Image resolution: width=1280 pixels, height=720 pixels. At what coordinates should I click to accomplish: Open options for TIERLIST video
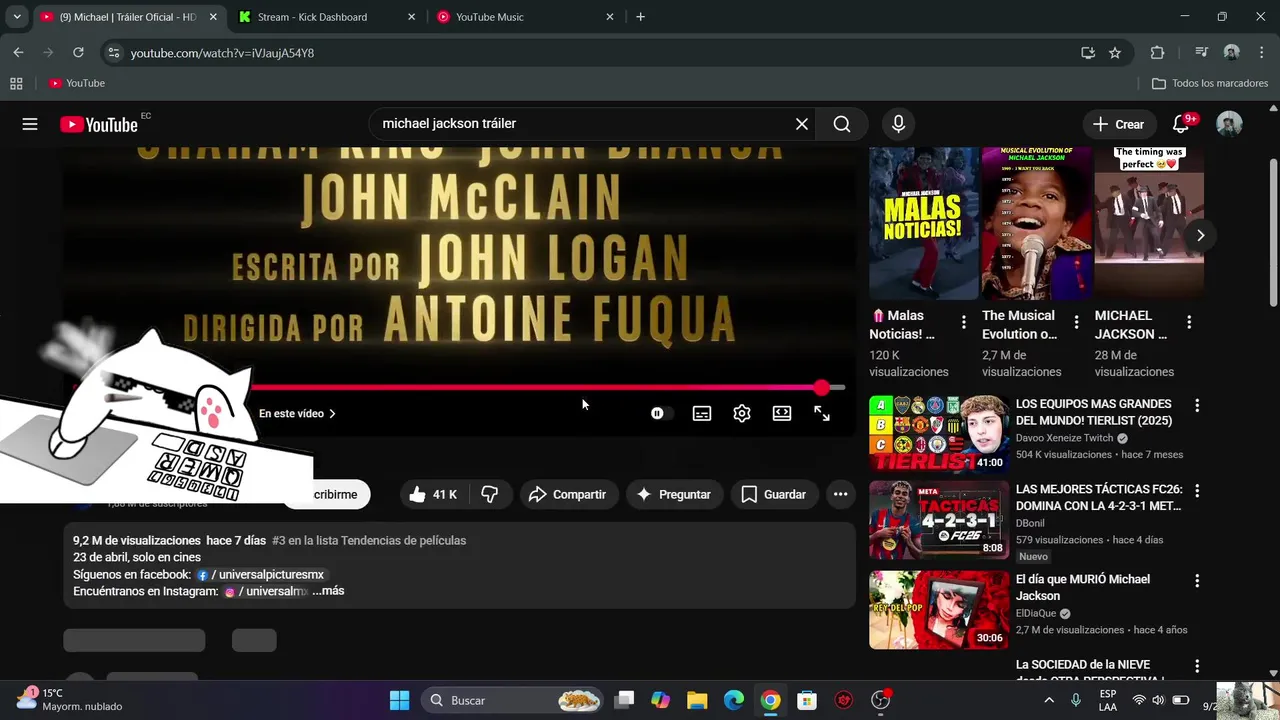click(1197, 406)
